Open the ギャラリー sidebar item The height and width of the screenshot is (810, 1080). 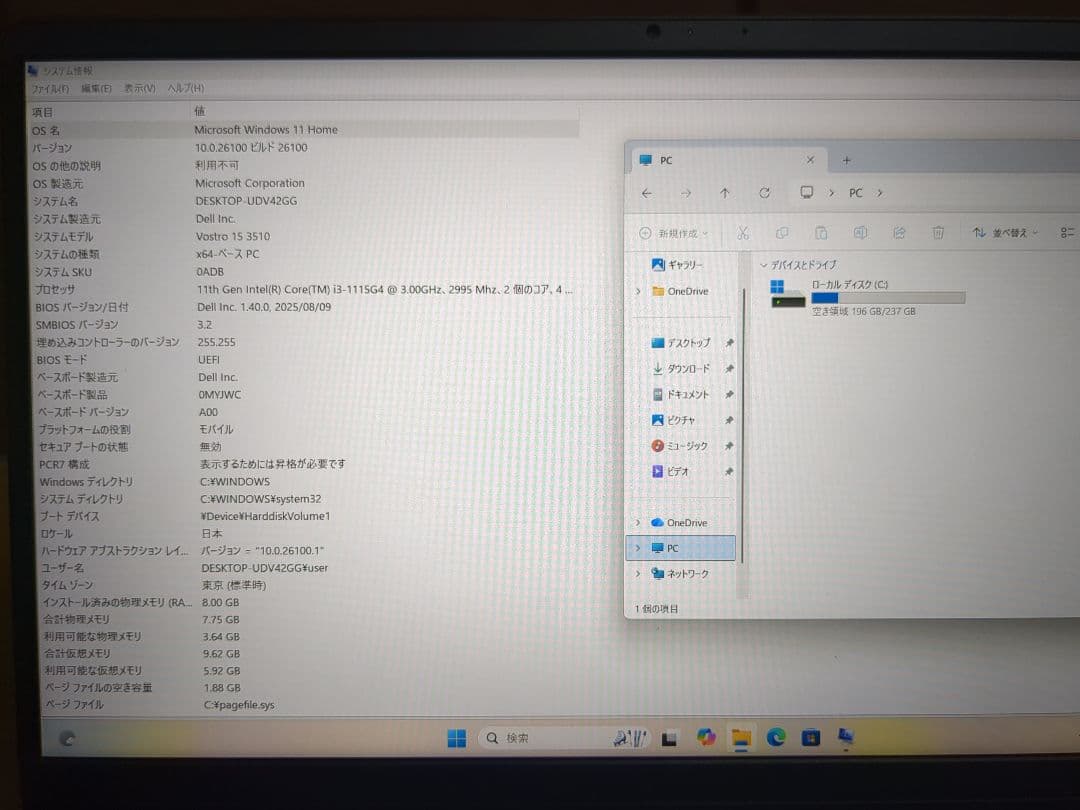(x=677, y=264)
